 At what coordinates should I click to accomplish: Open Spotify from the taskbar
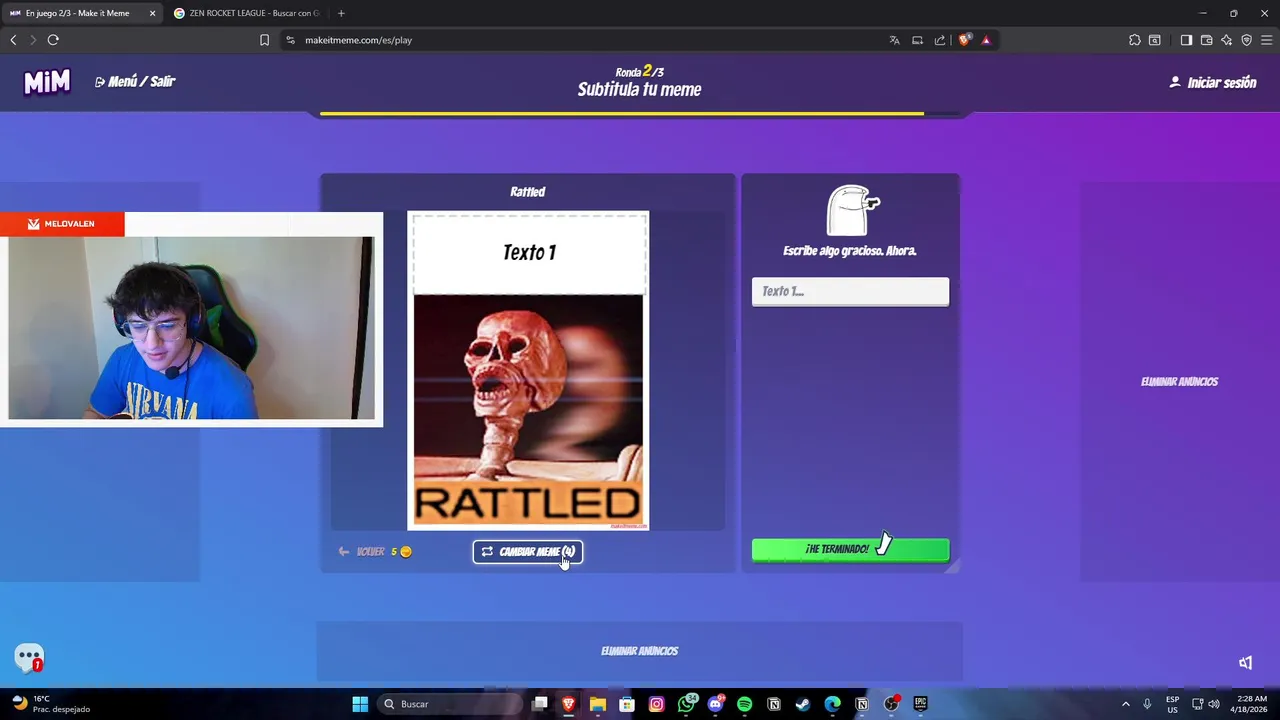coord(744,704)
